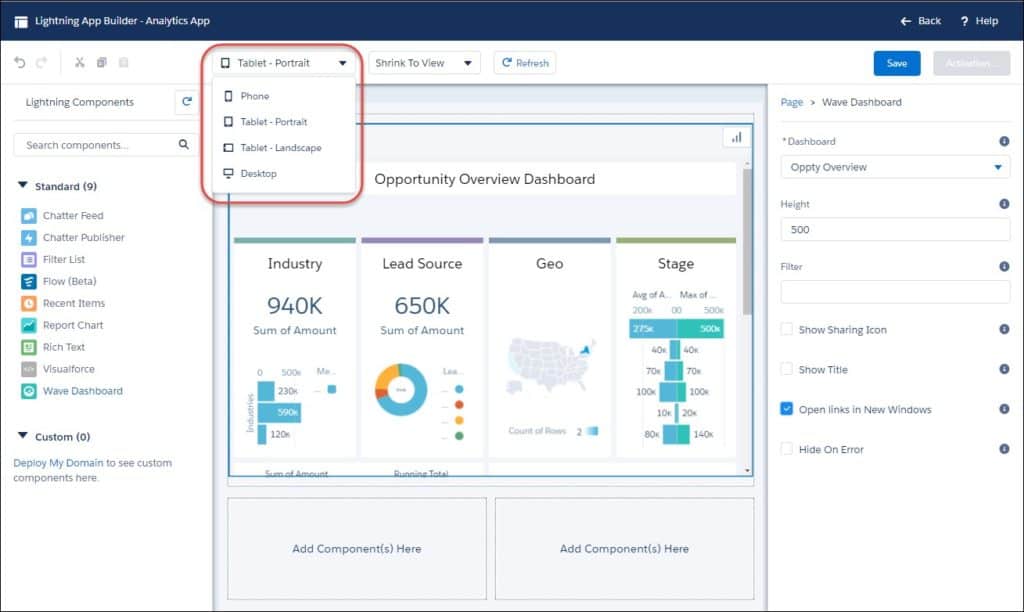Image resolution: width=1024 pixels, height=612 pixels.
Task: Choose Tablet - Landscape from device menu
Action: coord(283,148)
